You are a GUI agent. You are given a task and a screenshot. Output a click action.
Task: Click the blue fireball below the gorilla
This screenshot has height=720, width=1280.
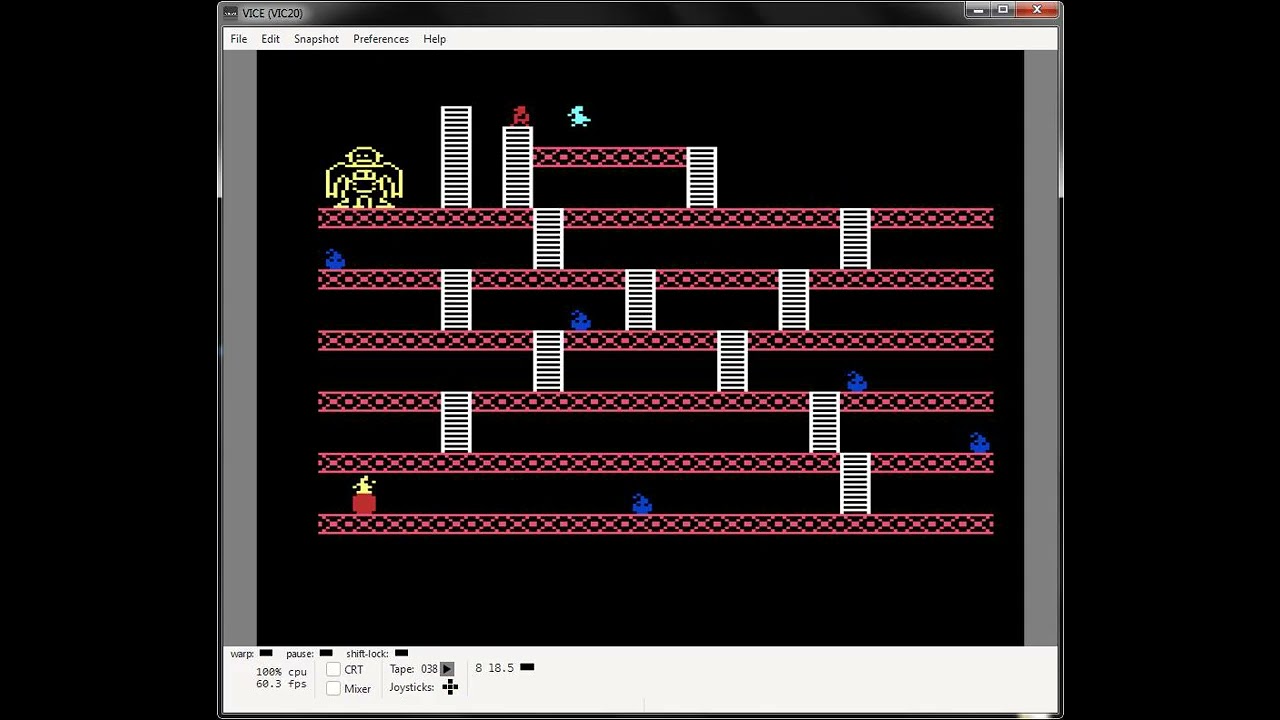335,260
